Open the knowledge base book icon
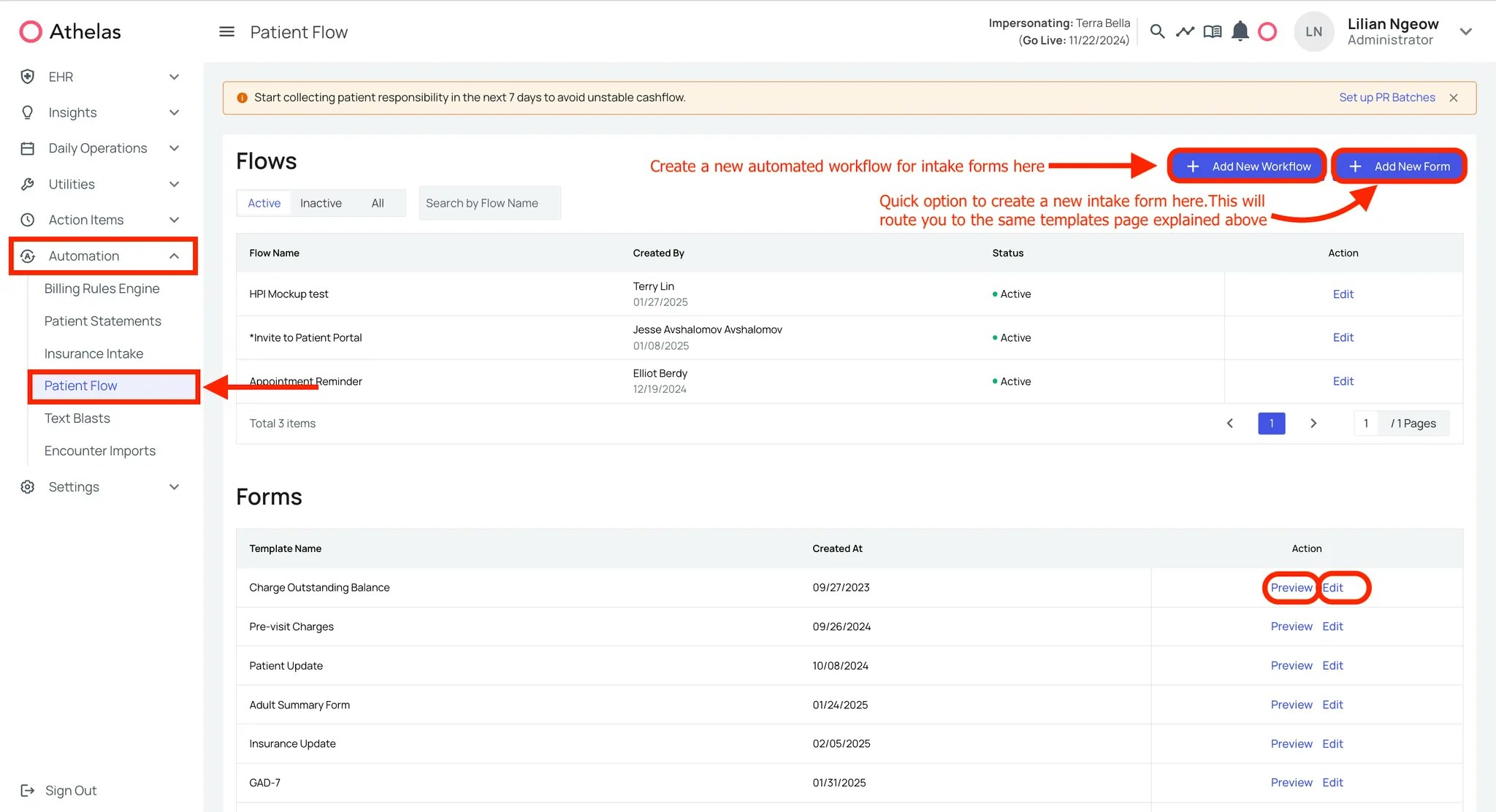The width and height of the screenshot is (1496, 812). 1212,31
